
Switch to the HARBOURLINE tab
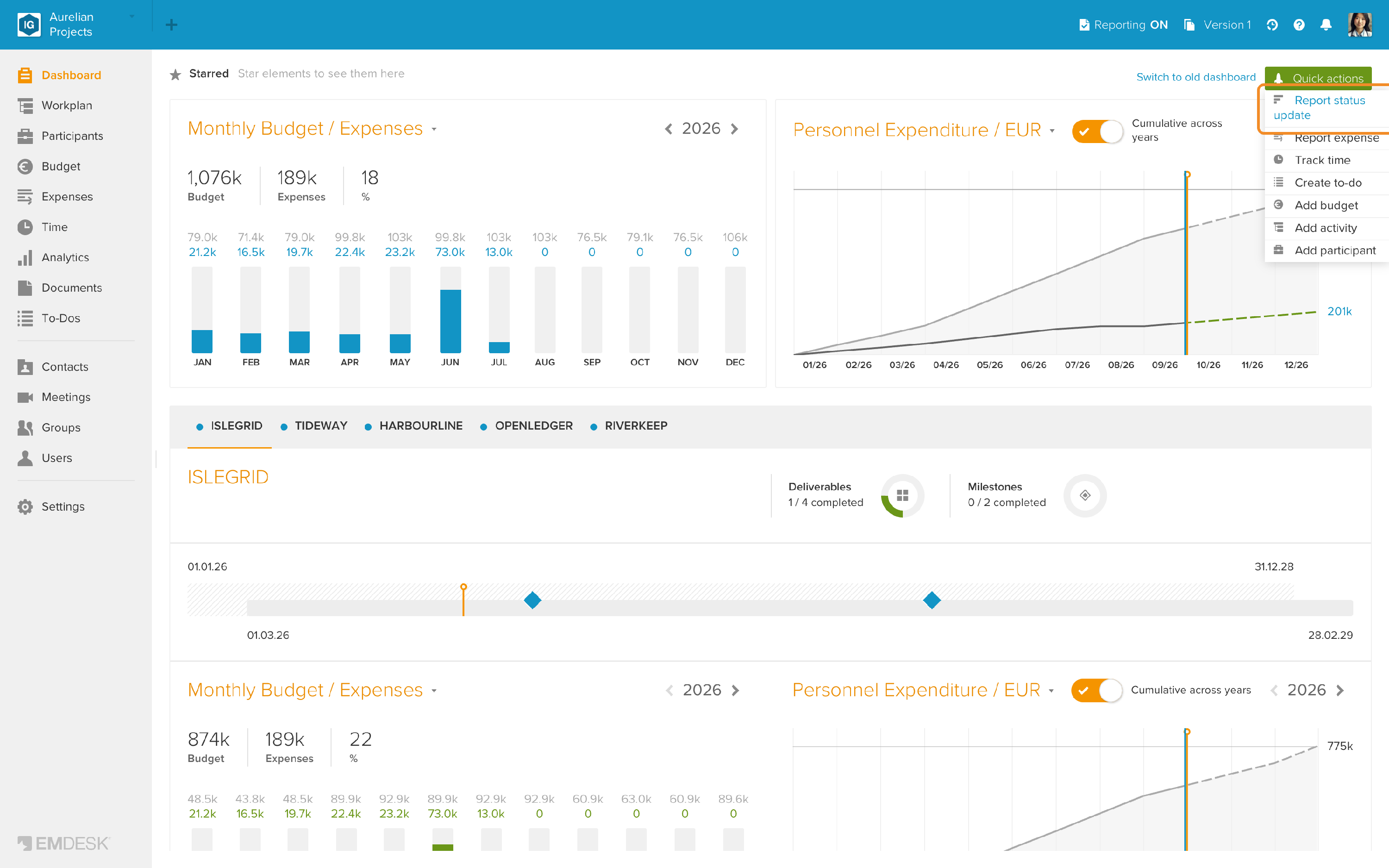click(x=414, y=426)
